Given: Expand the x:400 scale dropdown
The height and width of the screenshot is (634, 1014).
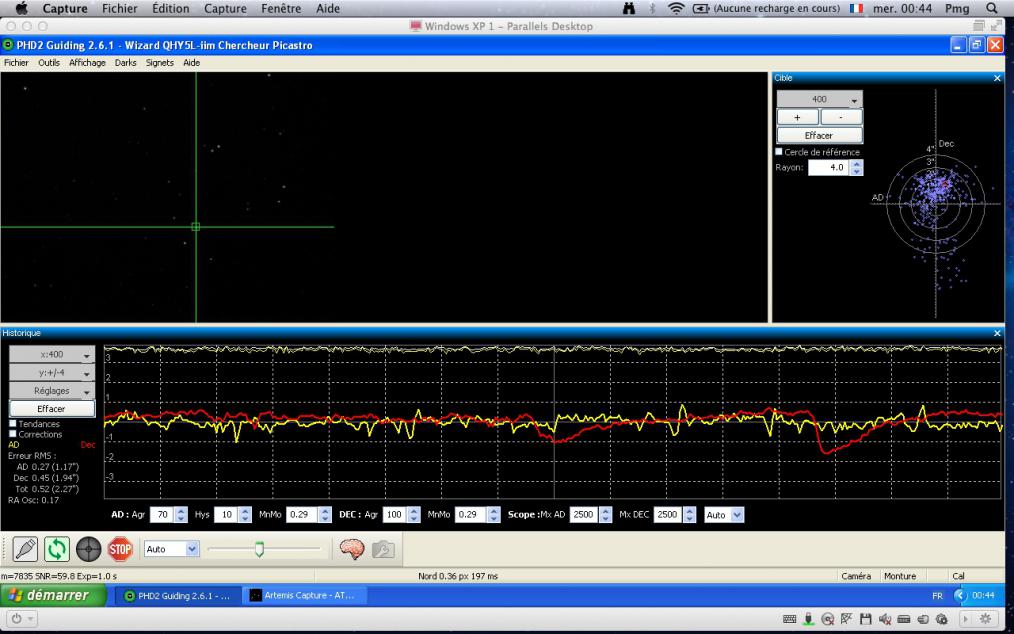Looking at the screenshot, I should [x=52, y=354].
